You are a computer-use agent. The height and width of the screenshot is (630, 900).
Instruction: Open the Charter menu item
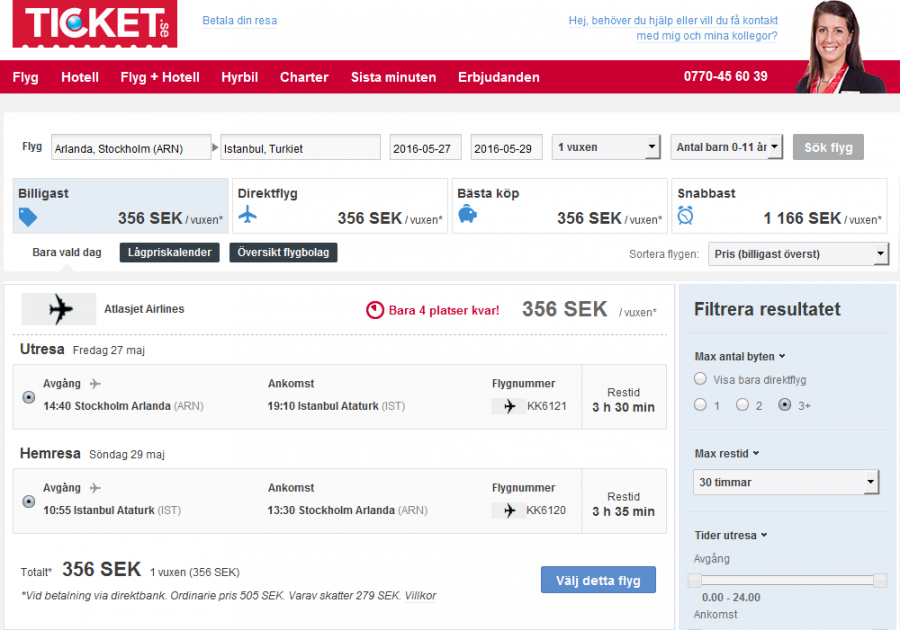pos(304,77)
